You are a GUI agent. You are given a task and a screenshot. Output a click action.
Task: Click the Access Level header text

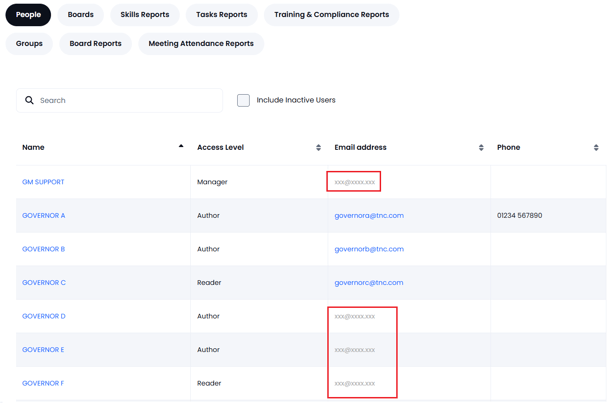pyautogui.click(x=220, y=147)
